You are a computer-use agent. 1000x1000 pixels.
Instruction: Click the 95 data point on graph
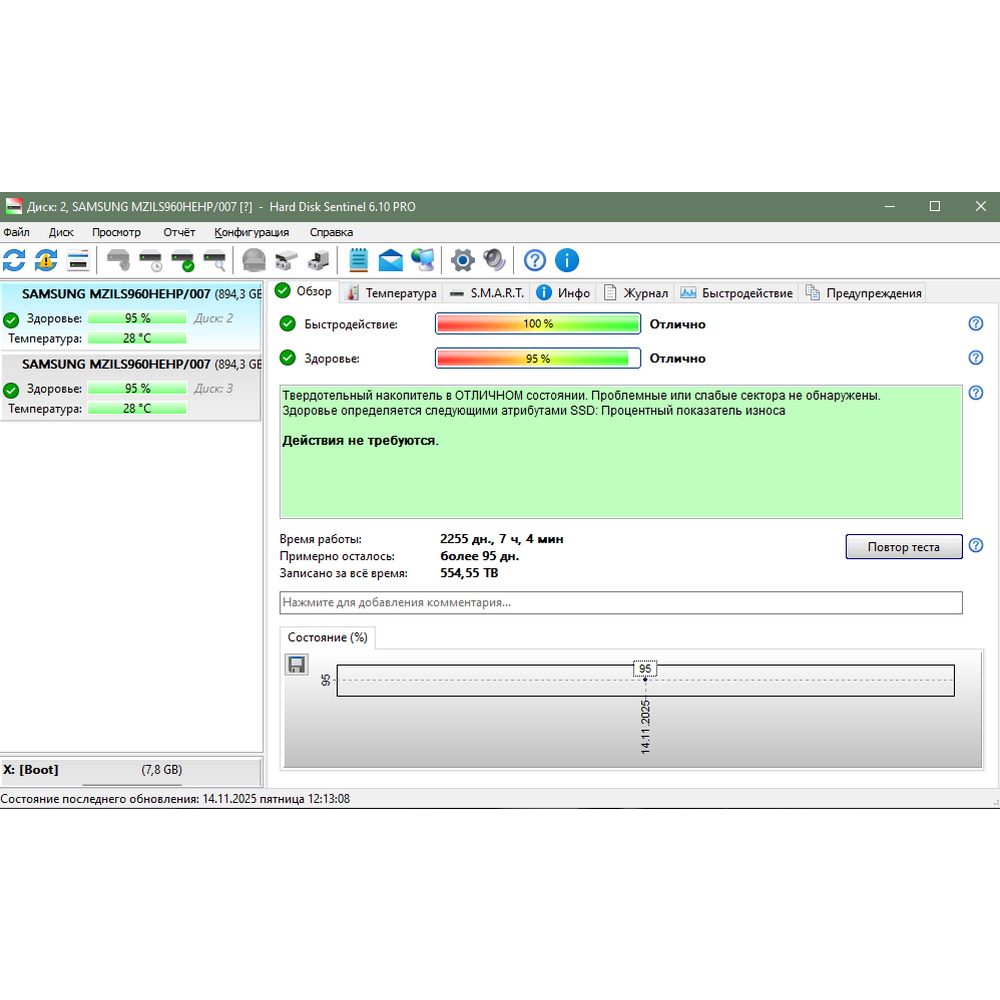(x=645, y=680)
